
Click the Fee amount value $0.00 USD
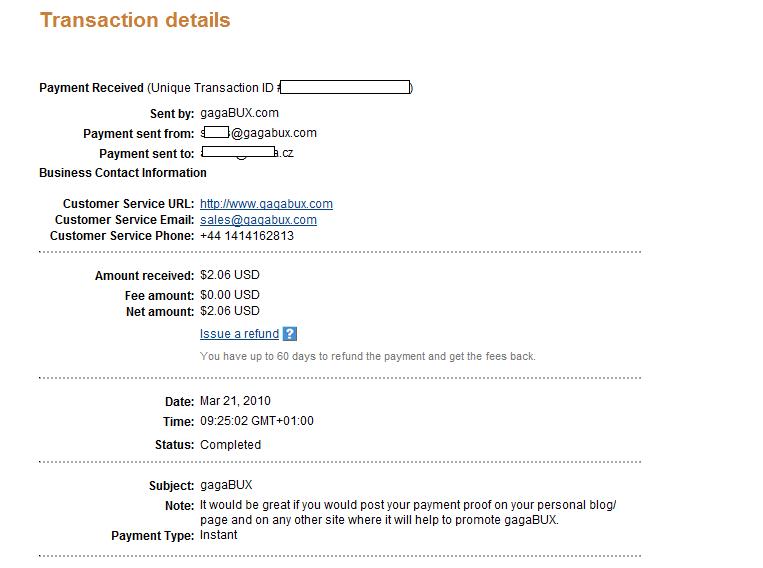click(x=229, y=295)
